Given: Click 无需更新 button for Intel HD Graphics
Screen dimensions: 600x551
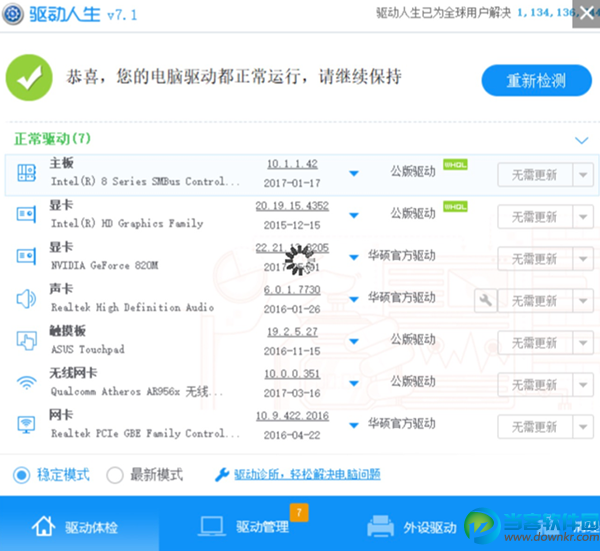Looking at the screenshot, I should (535, 217).
